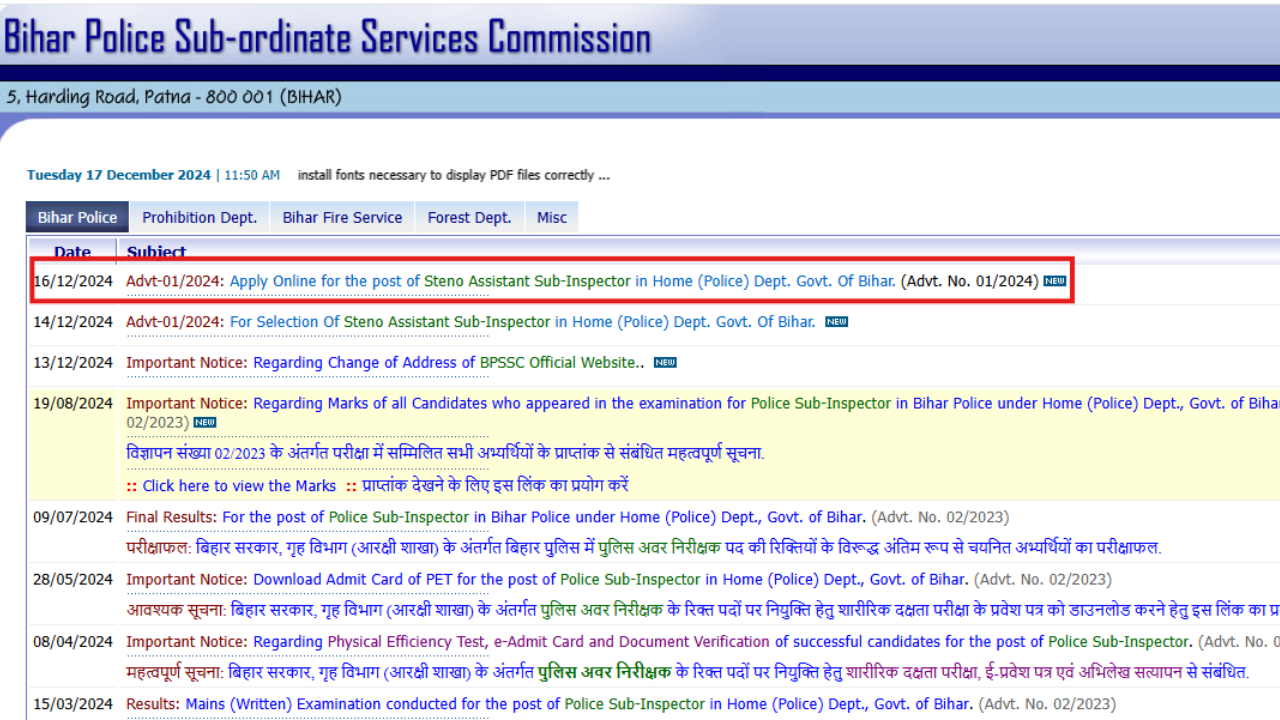This screenshot has width=1280, height=720.
Task: Click (Advt. No. 01/2024) text in first row
Action: point(969,281)
